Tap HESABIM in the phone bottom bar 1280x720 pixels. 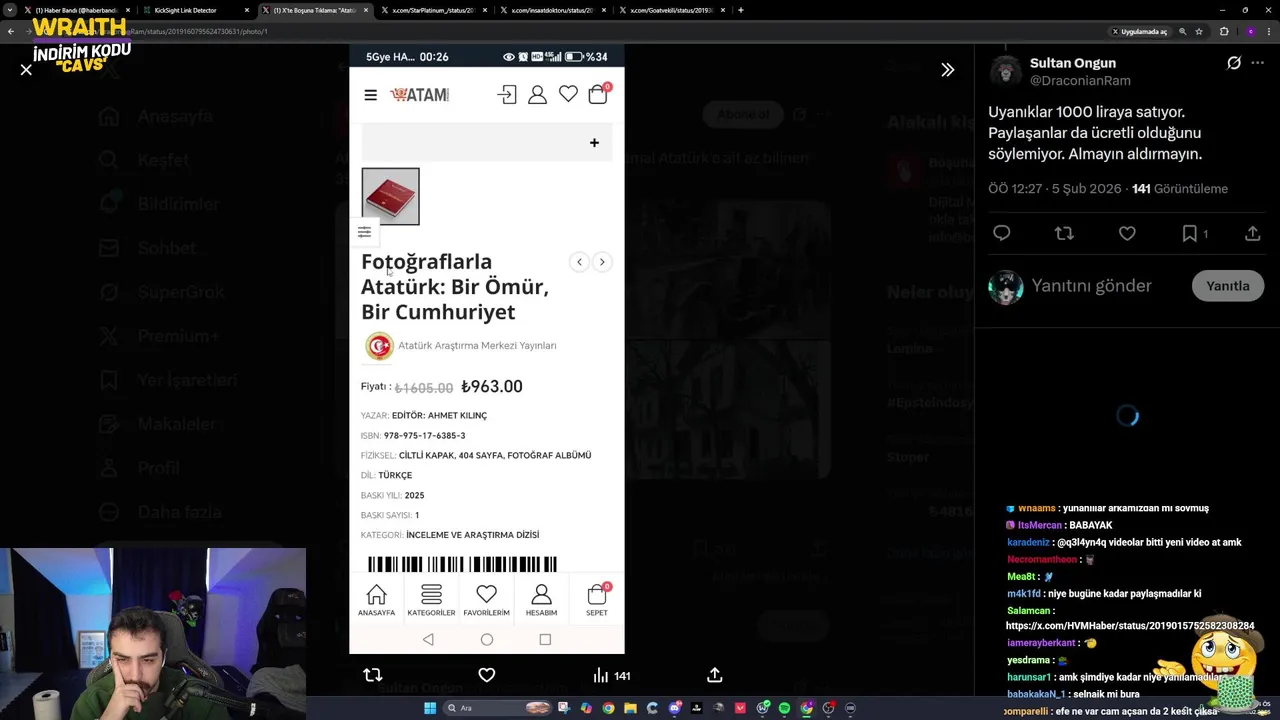click(x=541, y=600)
